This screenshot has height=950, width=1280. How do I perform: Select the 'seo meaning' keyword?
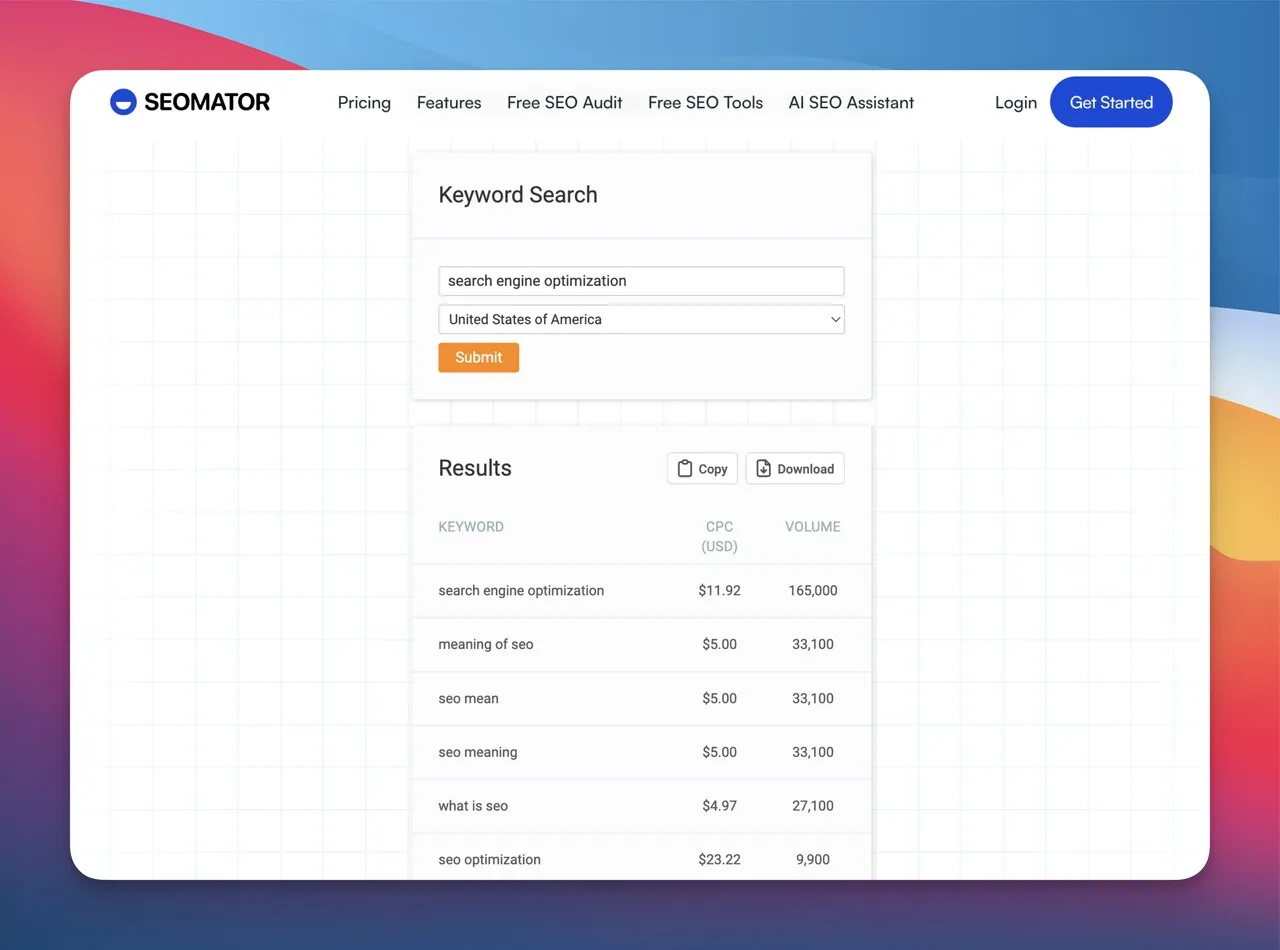[478, 752]
